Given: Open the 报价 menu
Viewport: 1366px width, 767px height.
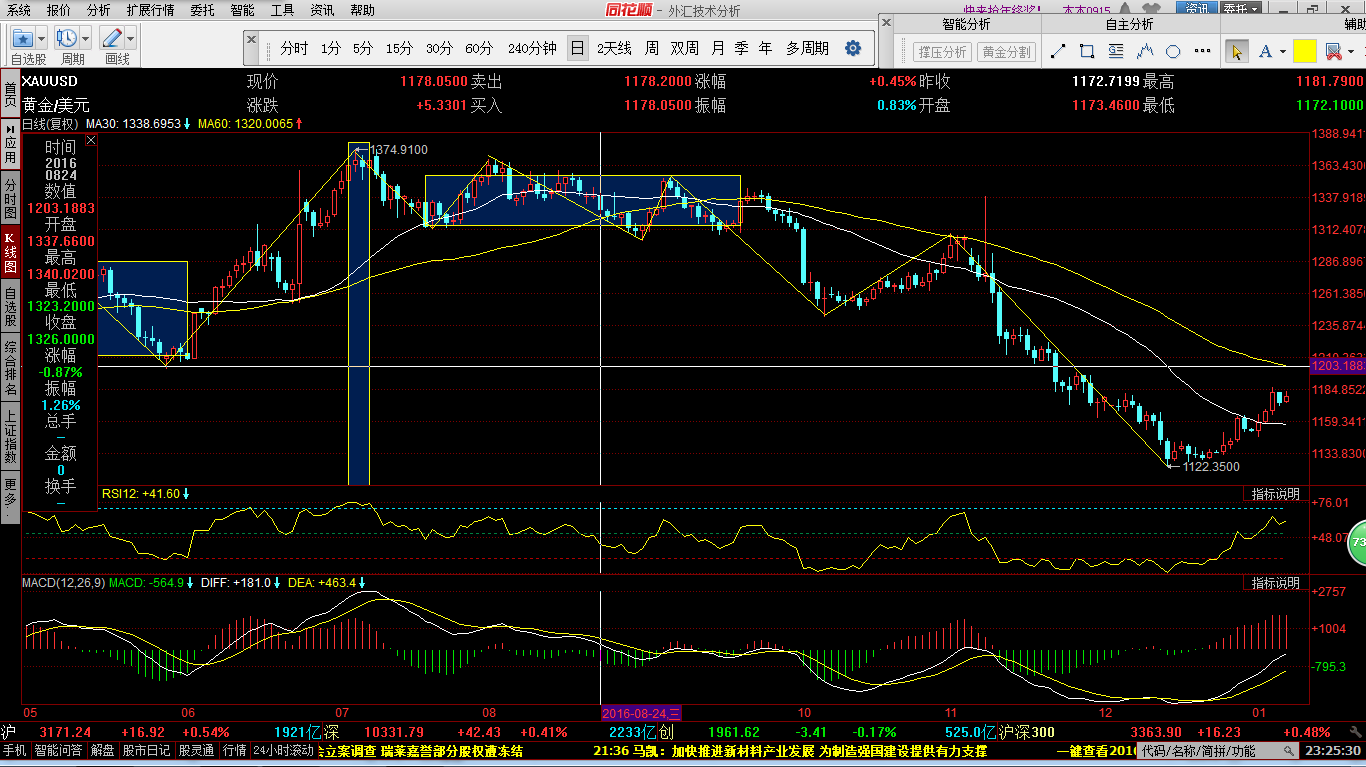Looking at the screenshot, I should click(59, 10).
